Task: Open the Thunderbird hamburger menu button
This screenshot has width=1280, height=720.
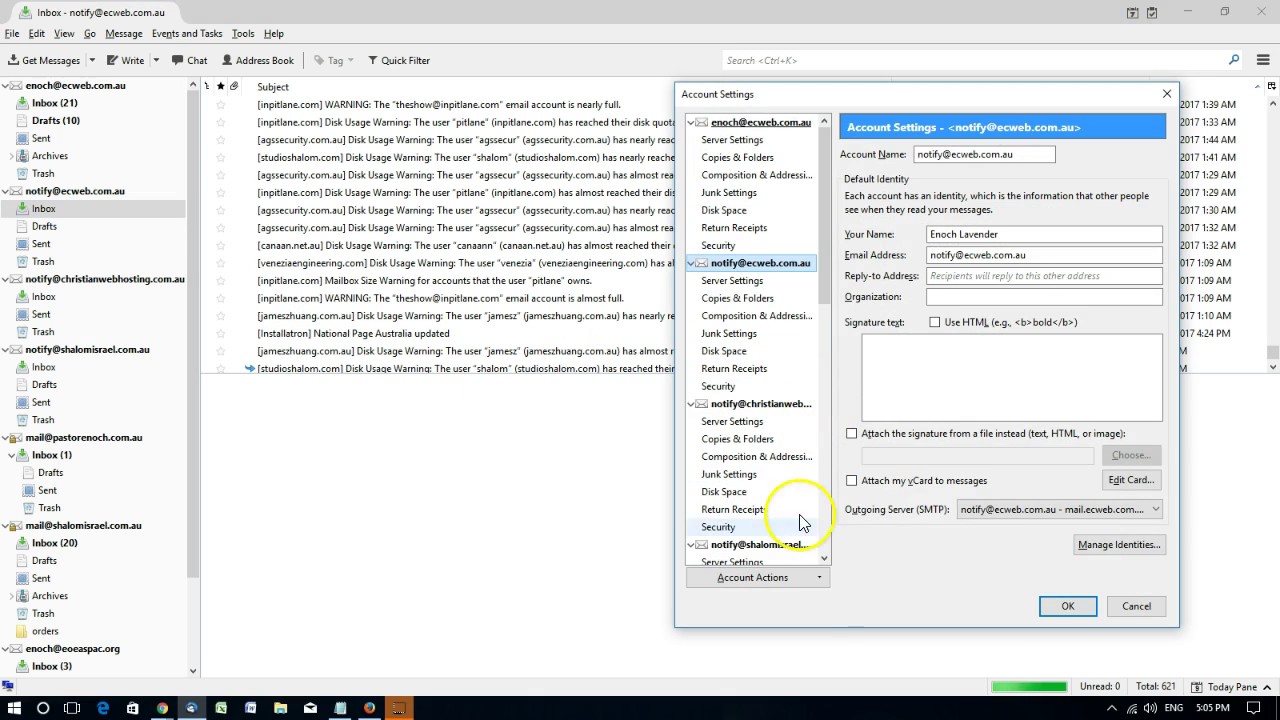Action: pyautogui.click(x=1262, y=60)
